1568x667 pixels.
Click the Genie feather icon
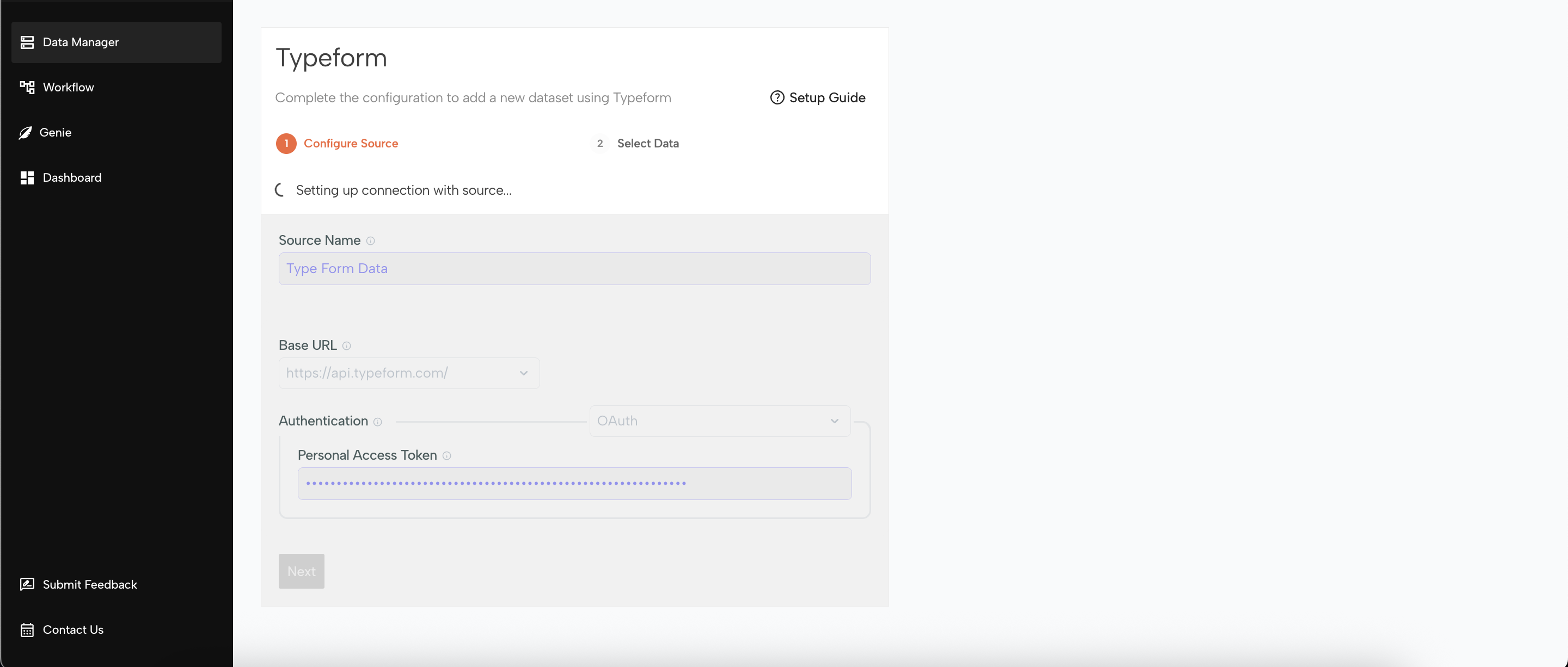[x=25, y=133]
